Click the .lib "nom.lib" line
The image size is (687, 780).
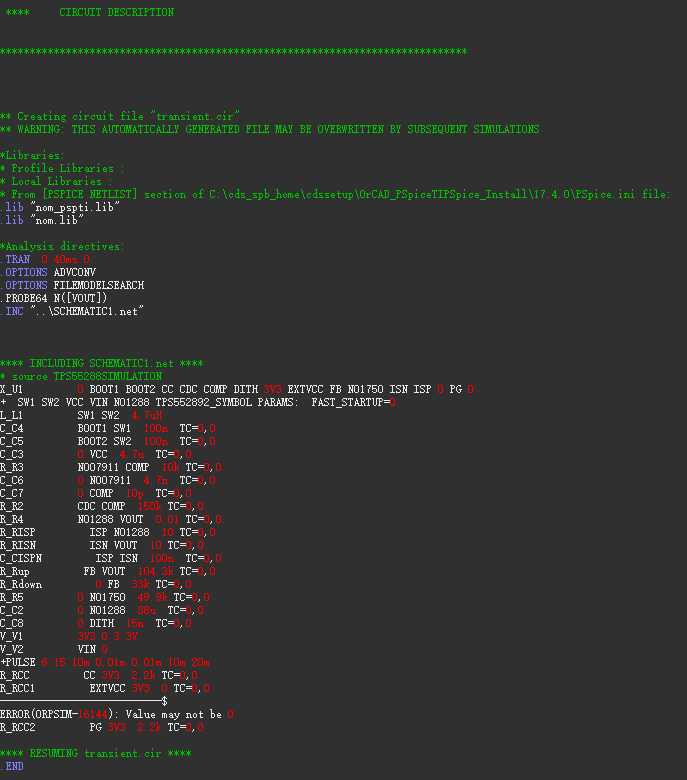click(42, 220)
